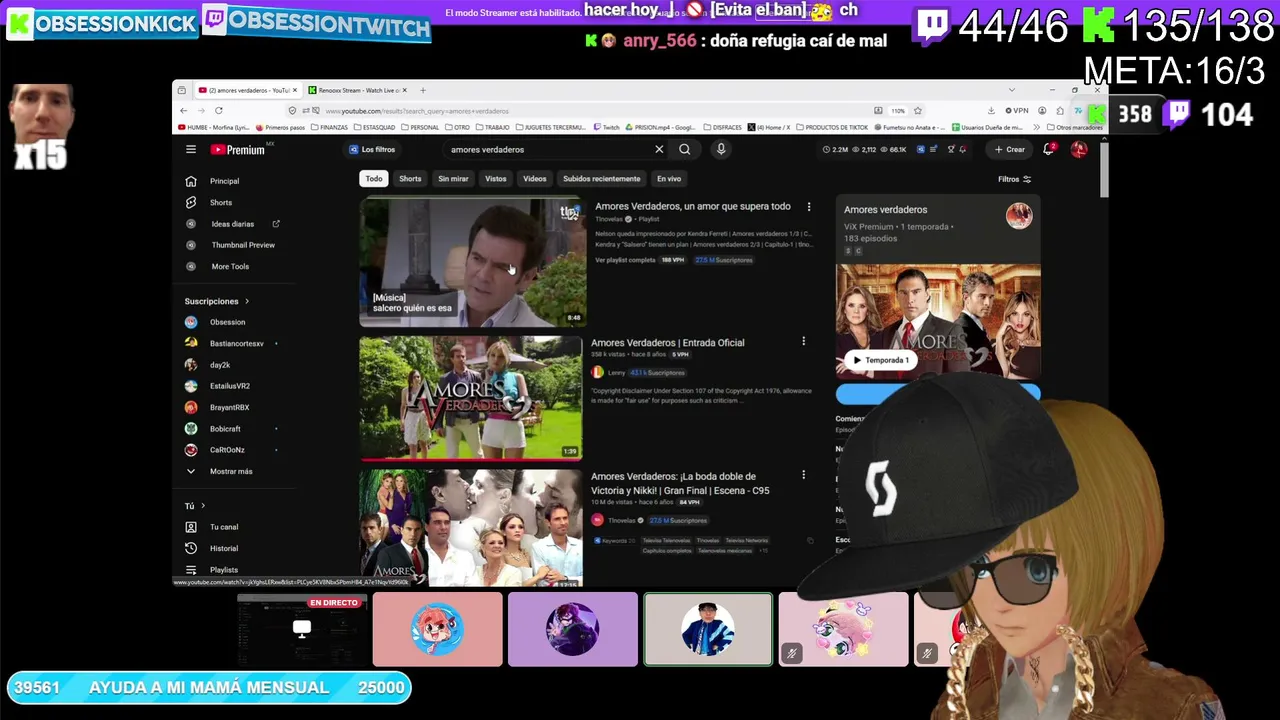Image resolution: width=1280 pixels, height=720 pixels.
Task: Open the browser downloads icon
Action: (990, 111)
